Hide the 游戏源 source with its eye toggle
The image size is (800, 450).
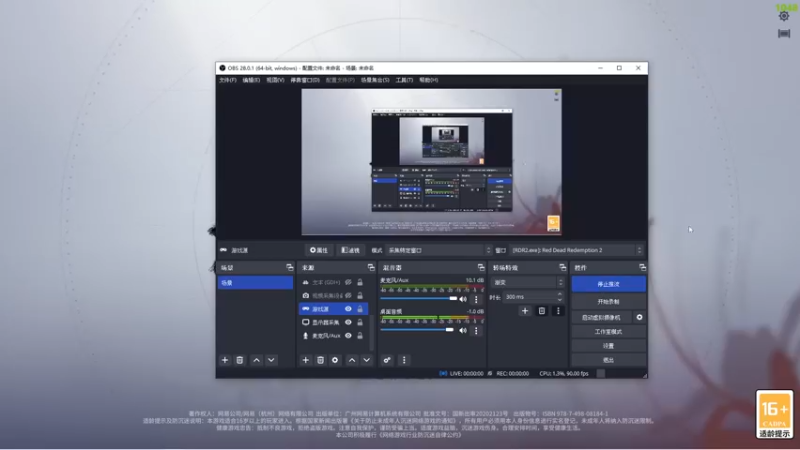[348, 309]
